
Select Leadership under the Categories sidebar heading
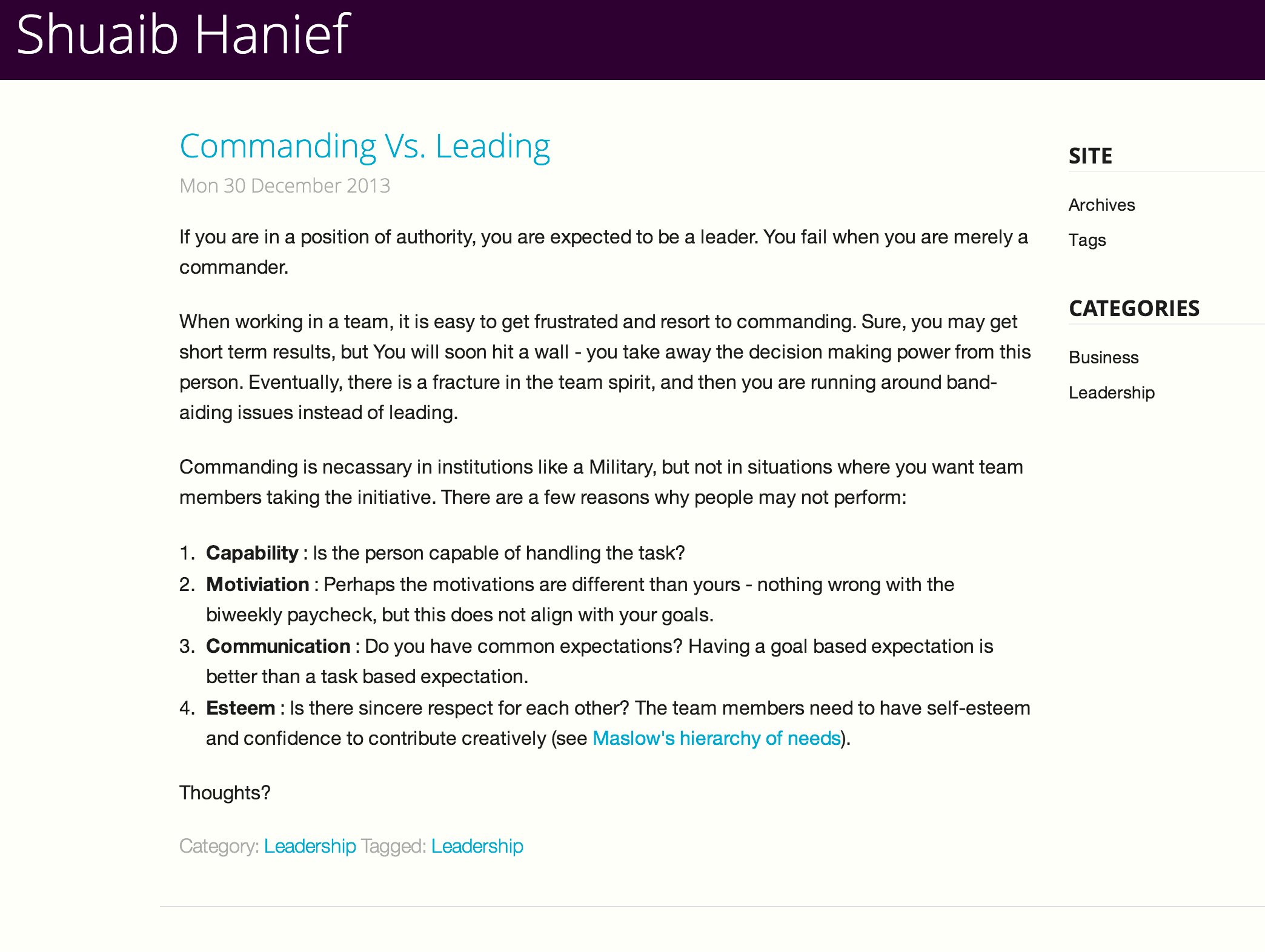click(x=1111, y=392)
